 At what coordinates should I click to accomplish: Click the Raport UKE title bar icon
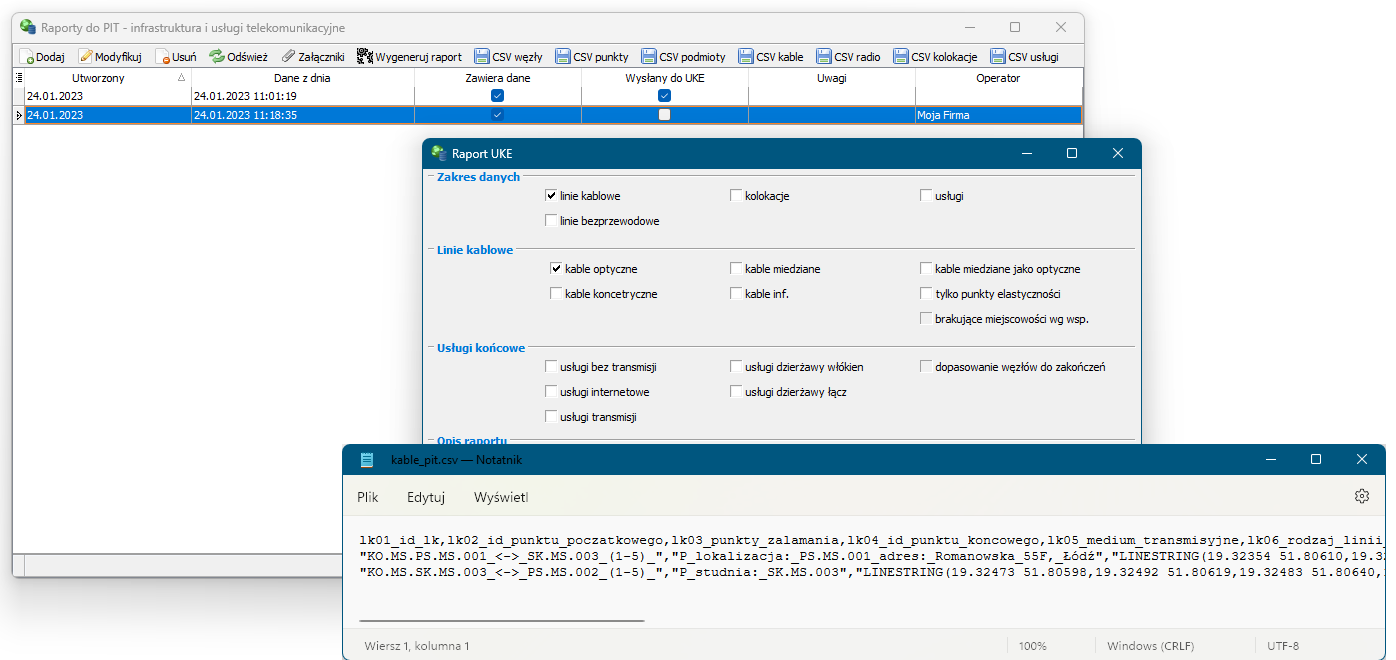click(x=437, y=153)
